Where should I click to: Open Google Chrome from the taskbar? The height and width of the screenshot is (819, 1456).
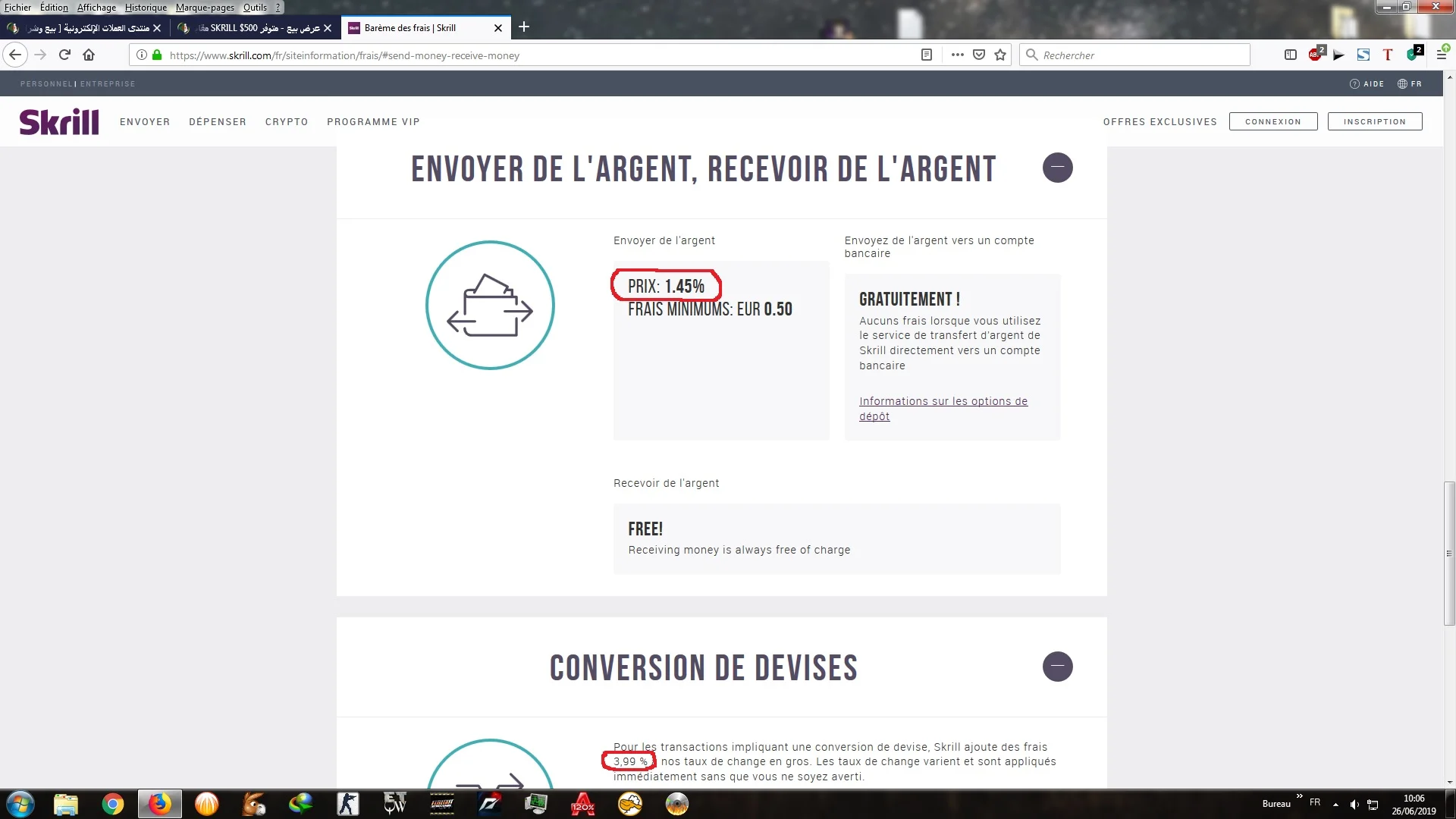113,804
